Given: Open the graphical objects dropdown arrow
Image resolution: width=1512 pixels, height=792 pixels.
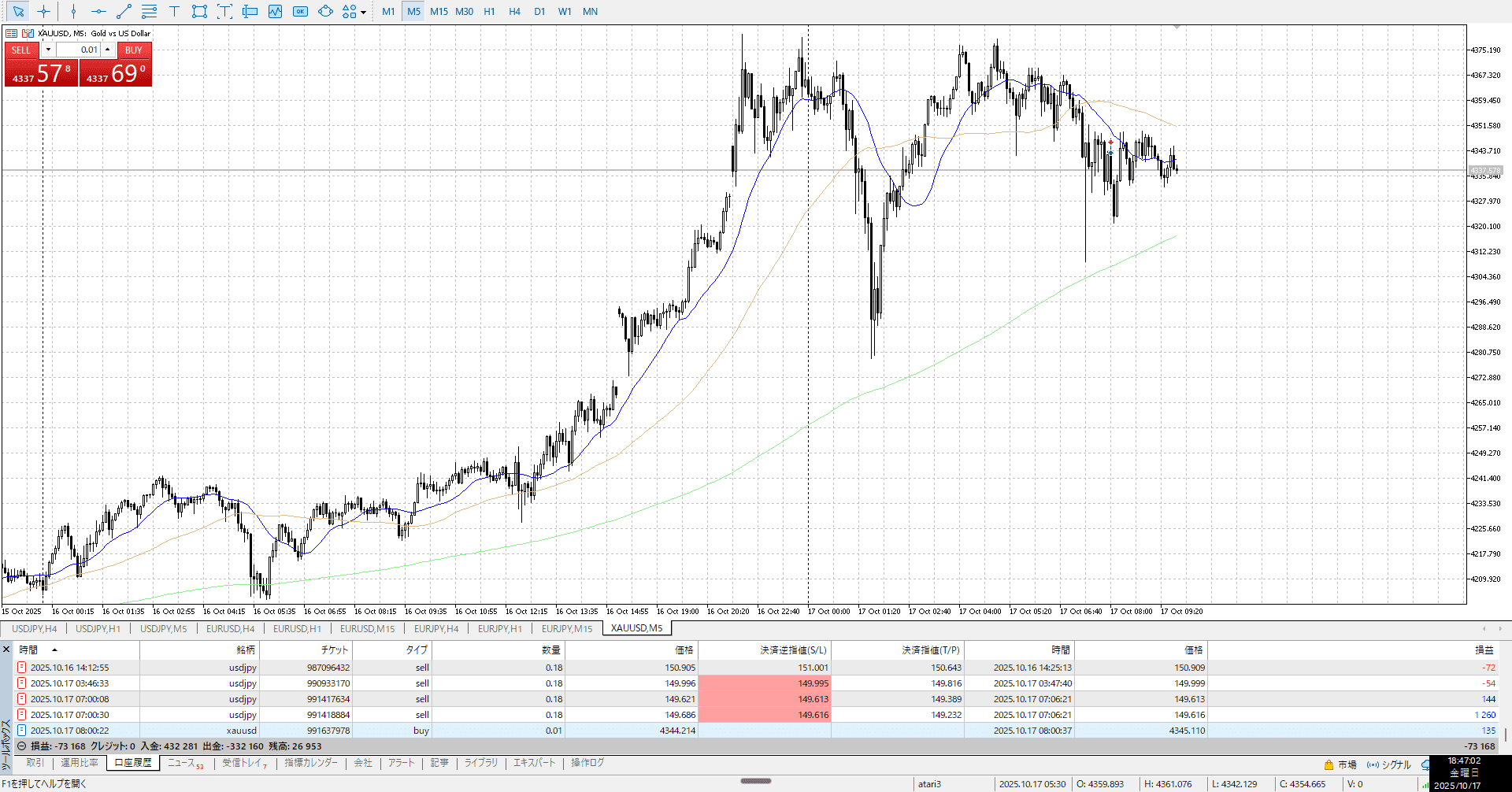Looking at the screenshot, I should [363, 12].
